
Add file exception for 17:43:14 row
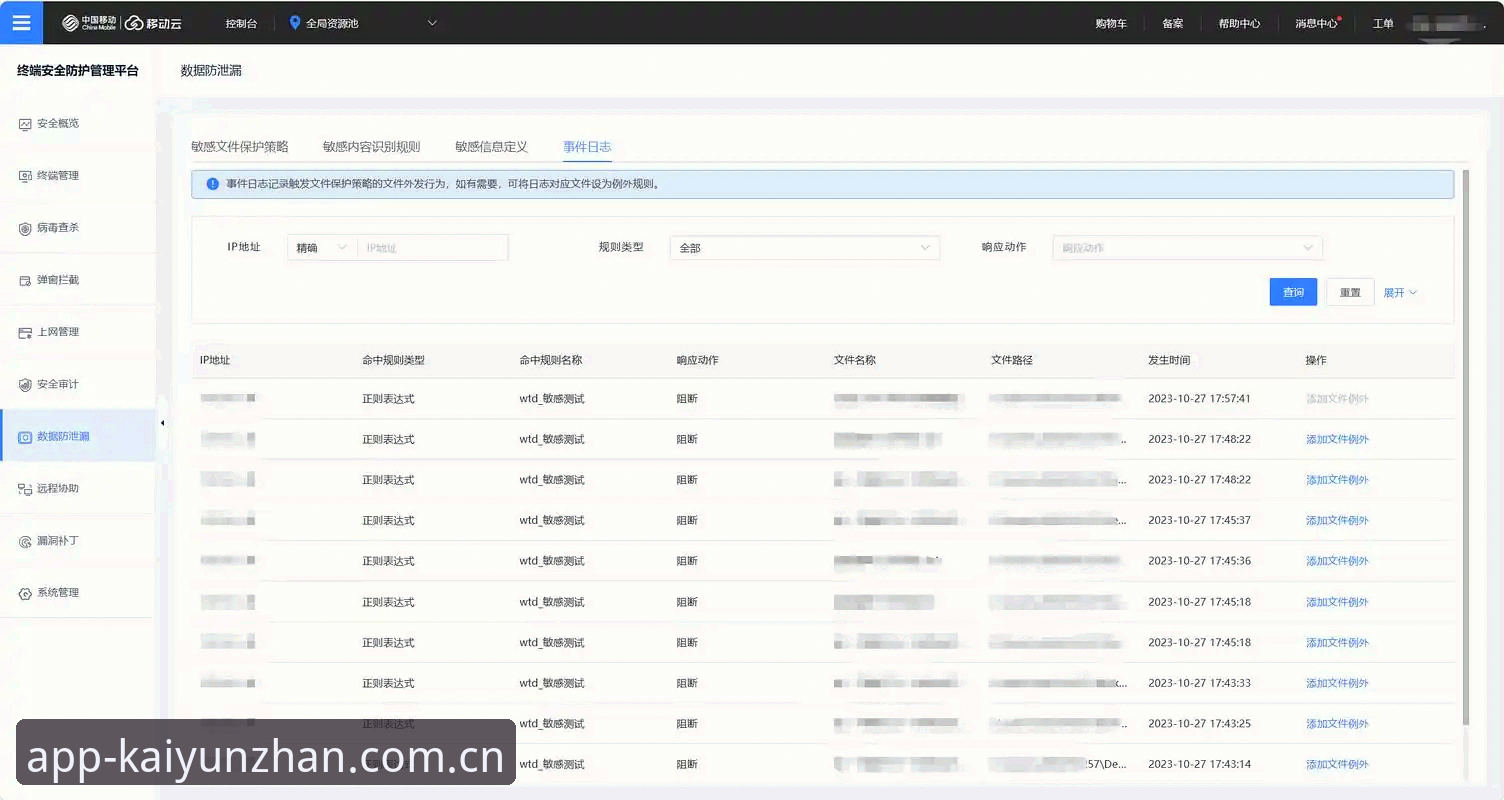[x=1337, y=765]
